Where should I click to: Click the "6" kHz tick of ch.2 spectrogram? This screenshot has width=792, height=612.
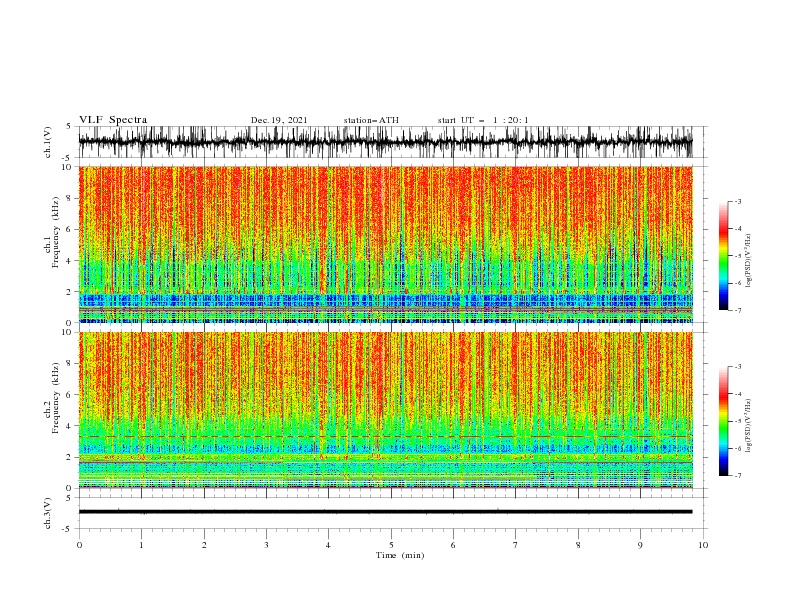click(70, 395)
